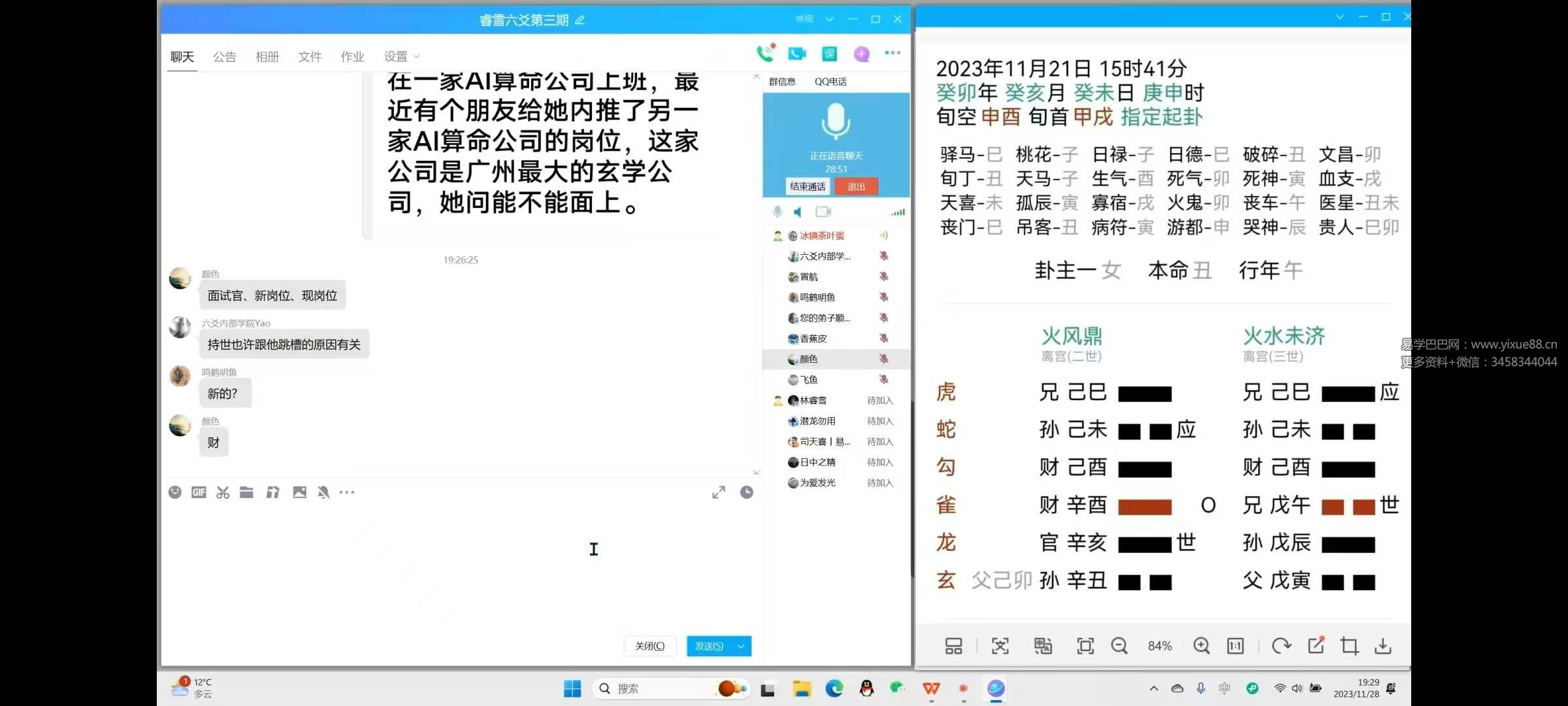Open the 群信息 tab
This screenshot has width=1568, height=706.
782,82
